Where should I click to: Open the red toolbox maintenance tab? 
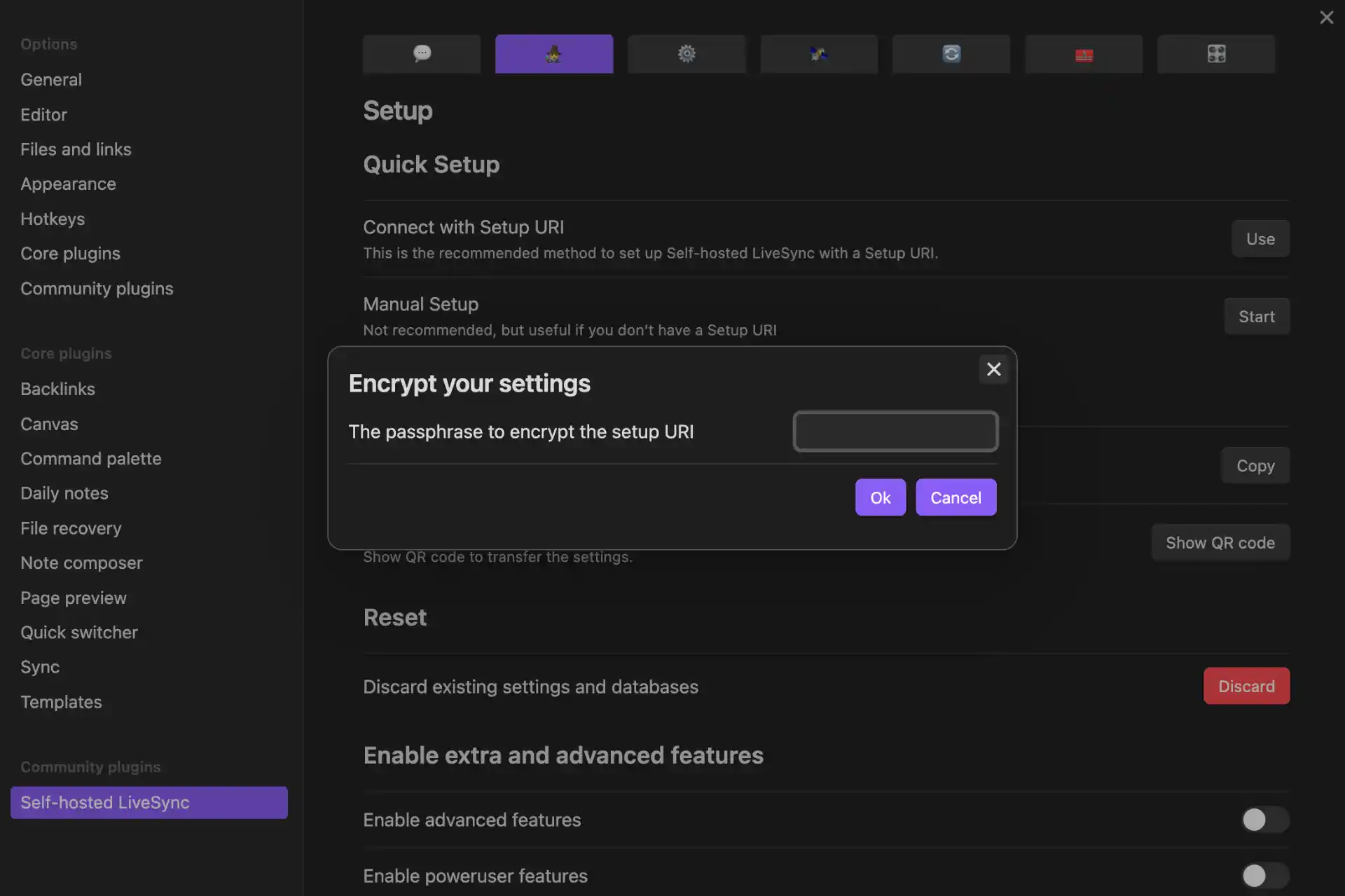point(1083,54)
